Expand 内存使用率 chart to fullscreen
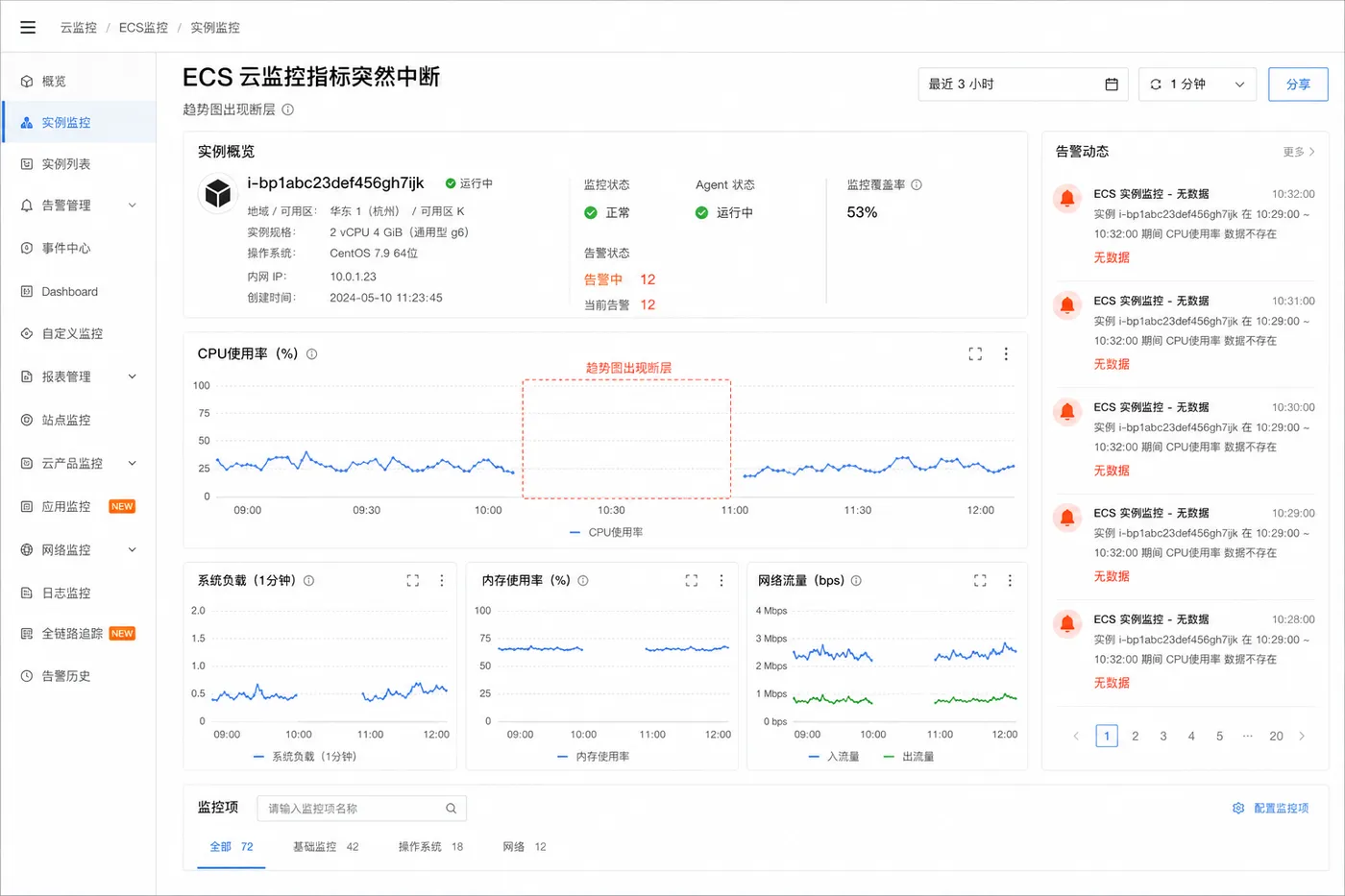The height and width of the screenshot is (896, 1345). point(691,580)
